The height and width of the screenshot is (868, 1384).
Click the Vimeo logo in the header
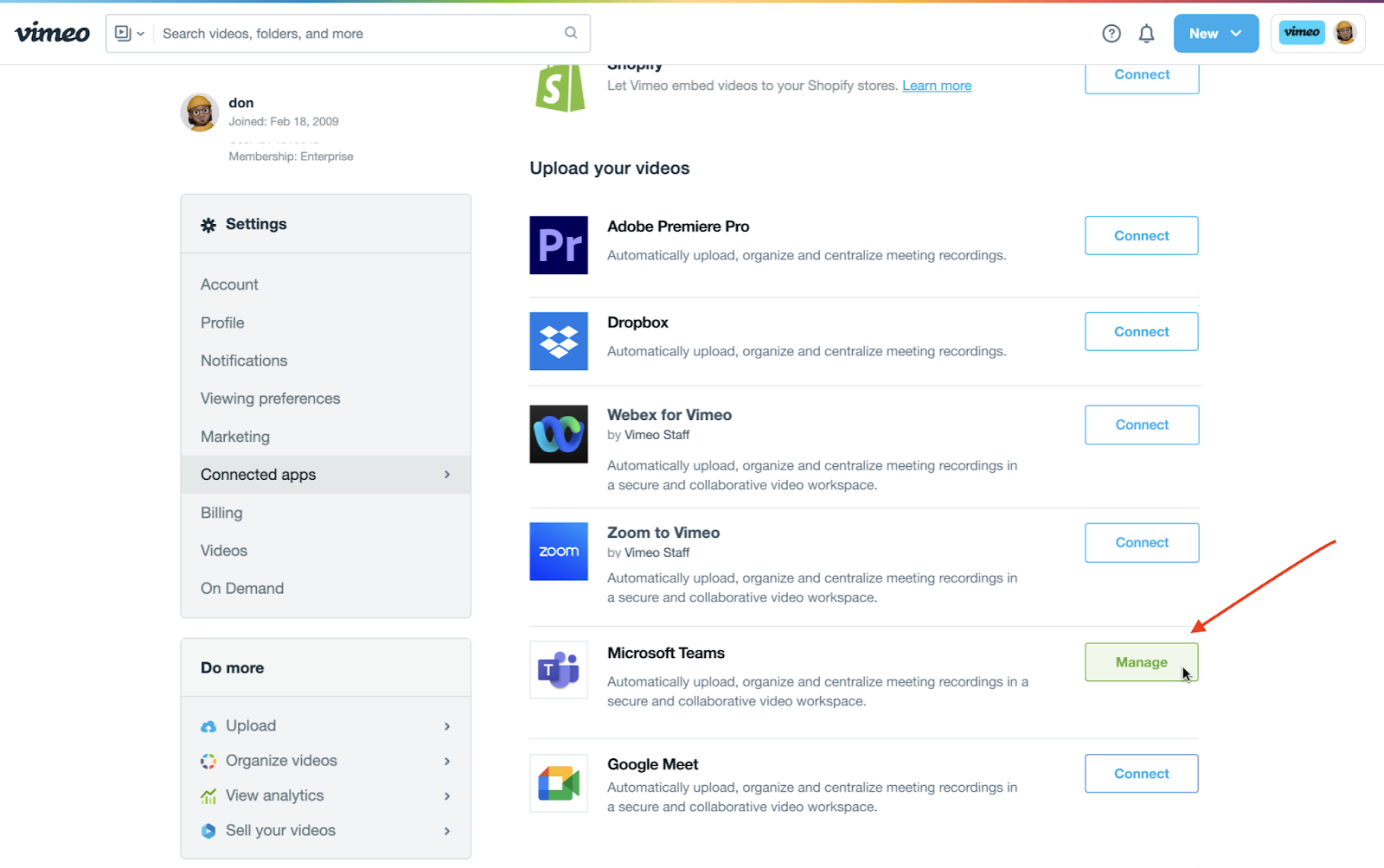[x=53, y=33]
